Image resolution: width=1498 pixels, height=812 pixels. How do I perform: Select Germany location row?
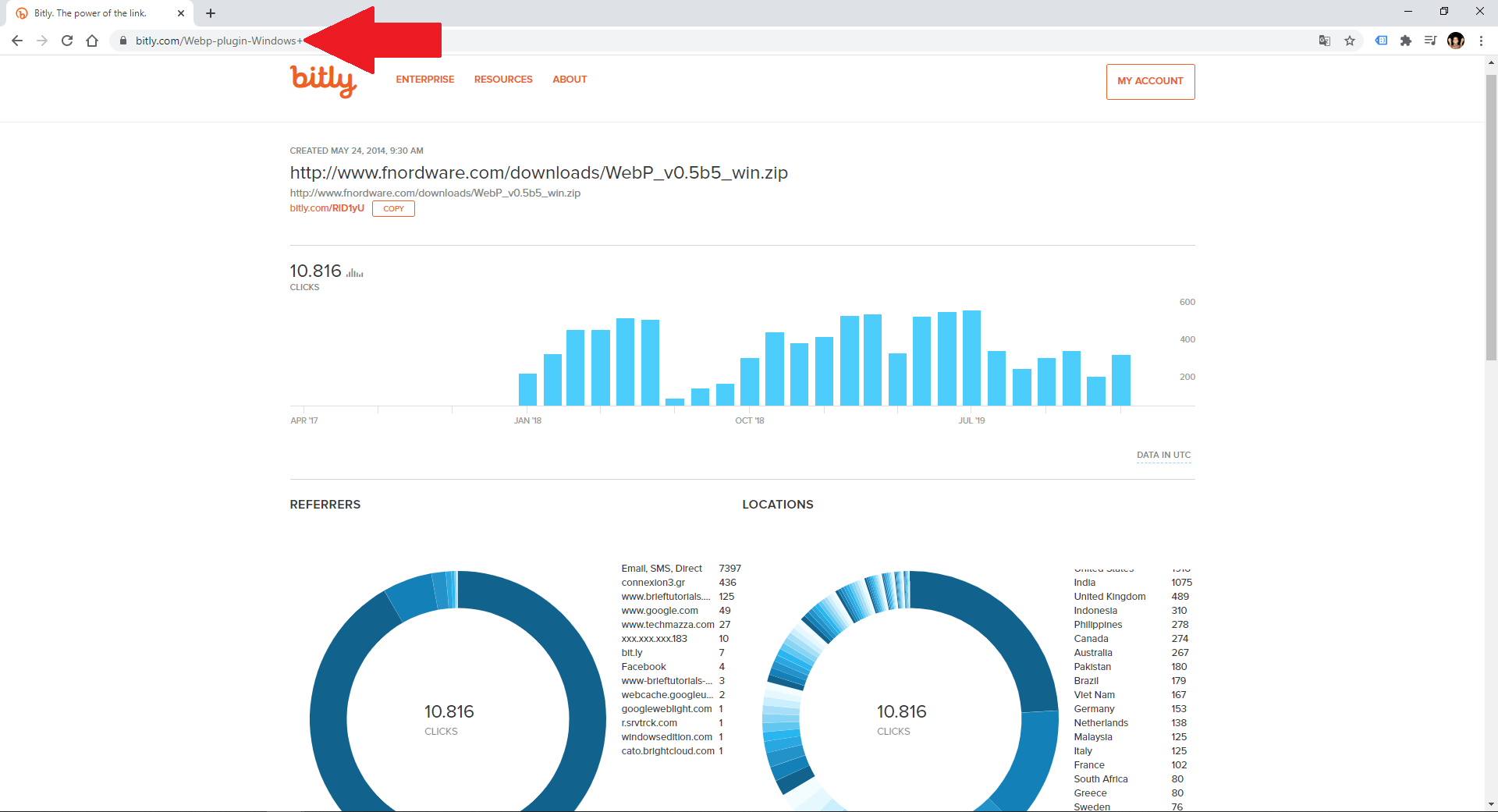point(1130,709)
